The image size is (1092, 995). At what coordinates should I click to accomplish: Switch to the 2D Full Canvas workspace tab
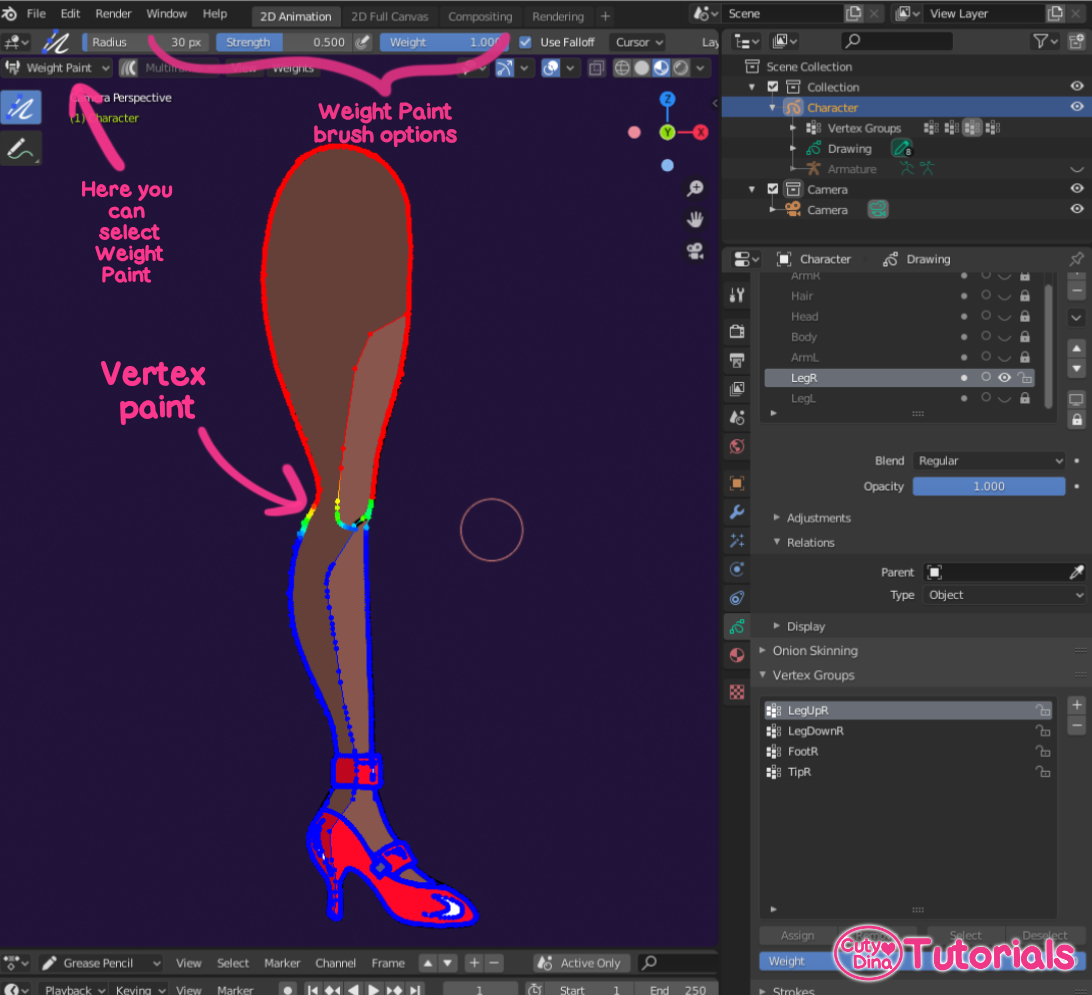[x=390, y=16]
